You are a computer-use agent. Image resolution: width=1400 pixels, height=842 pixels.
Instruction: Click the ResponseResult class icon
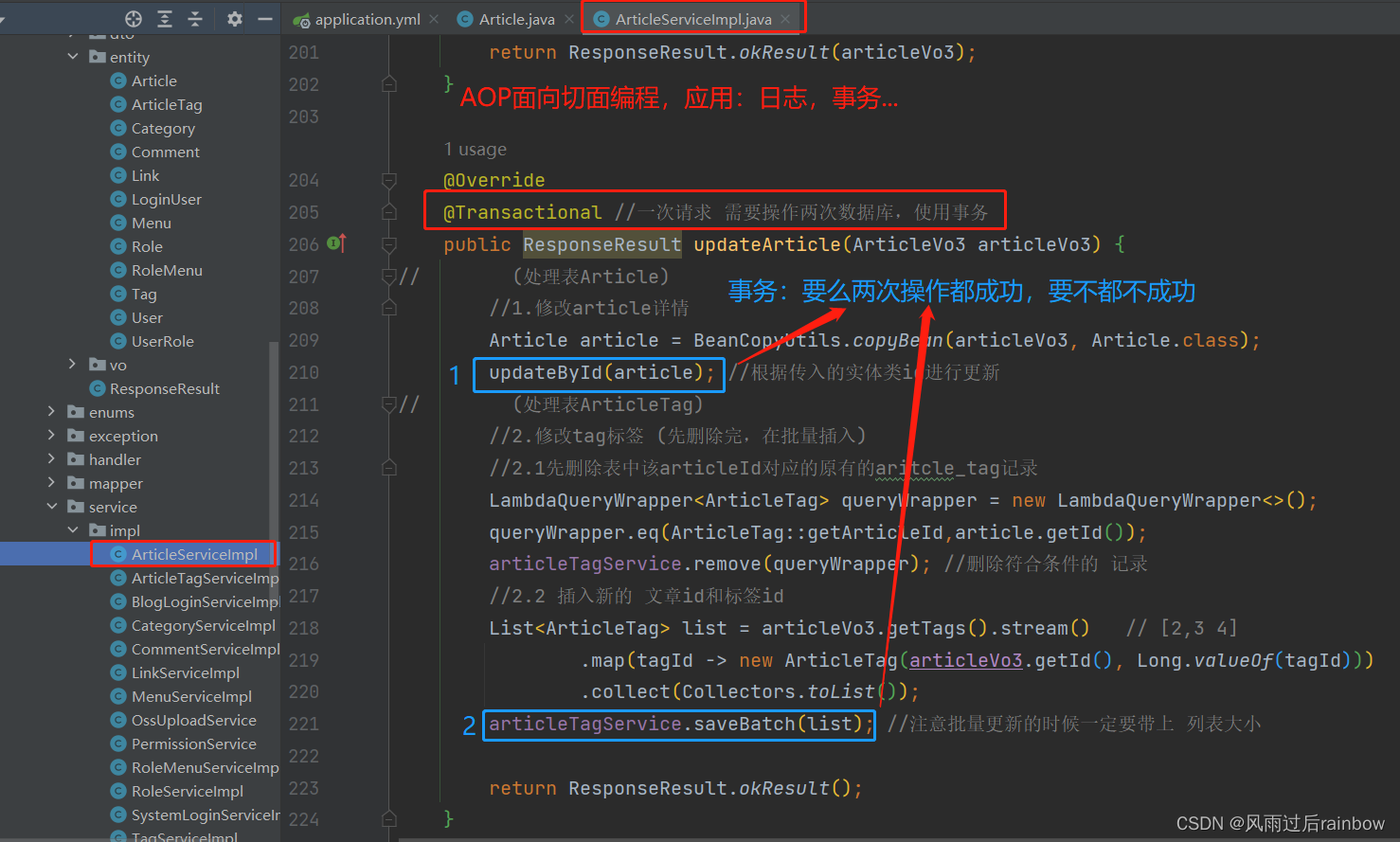(x=97, y=388)
